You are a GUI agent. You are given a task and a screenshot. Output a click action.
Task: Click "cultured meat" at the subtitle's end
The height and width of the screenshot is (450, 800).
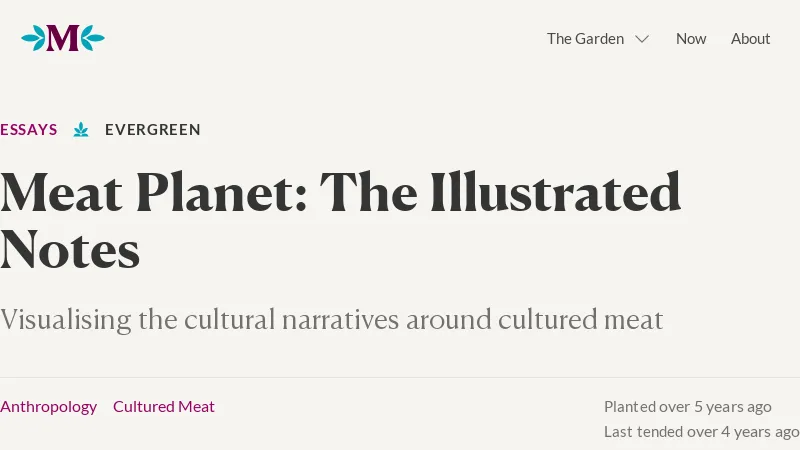point(581,320)
